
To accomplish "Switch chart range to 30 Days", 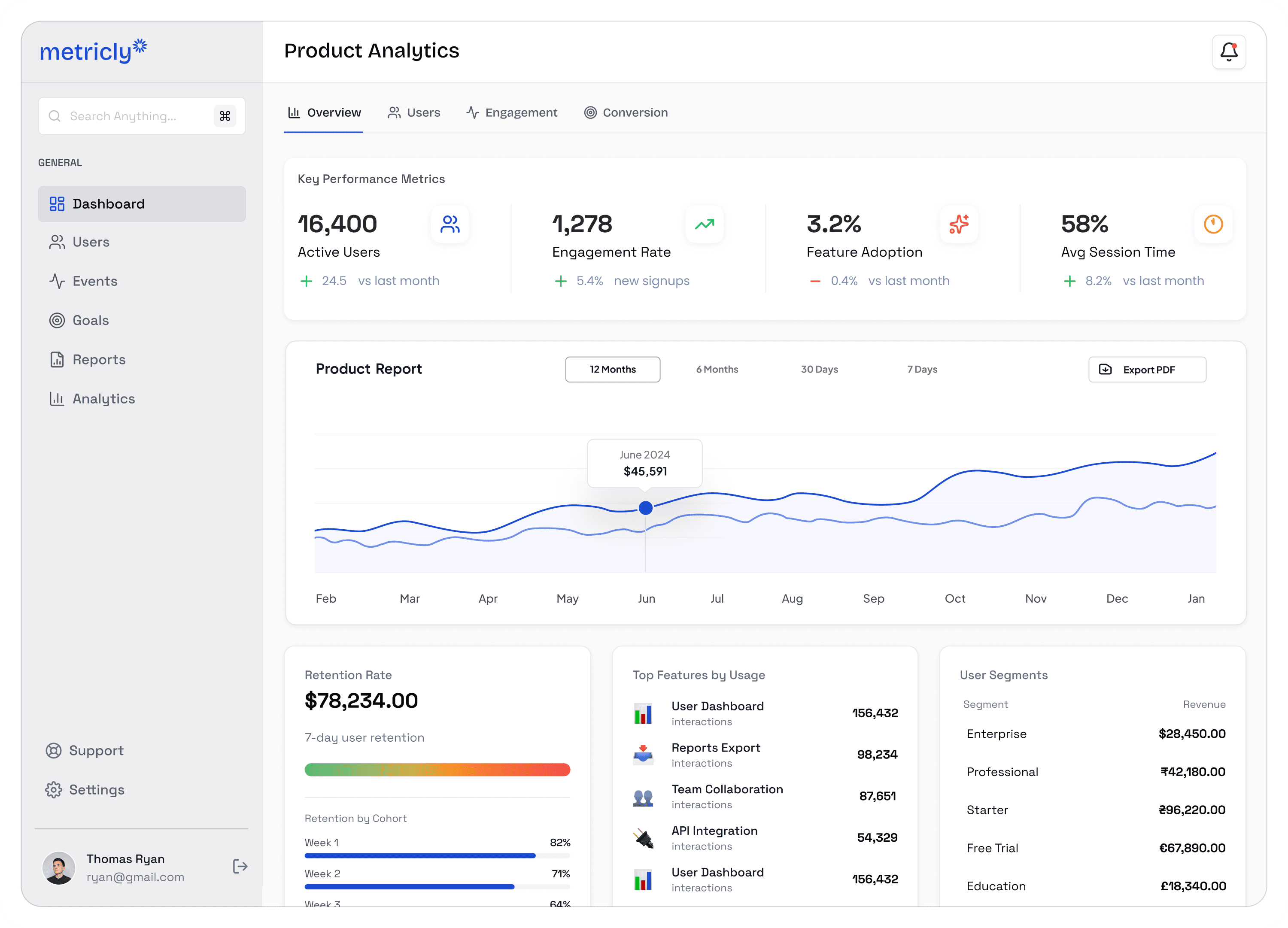I will pos(819,369).
